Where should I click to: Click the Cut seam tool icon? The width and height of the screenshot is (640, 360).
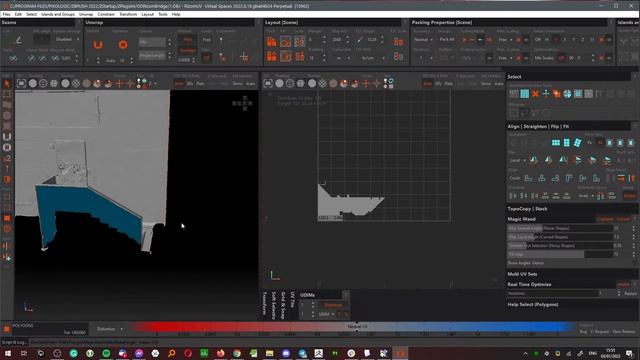(x=18, y=40)
